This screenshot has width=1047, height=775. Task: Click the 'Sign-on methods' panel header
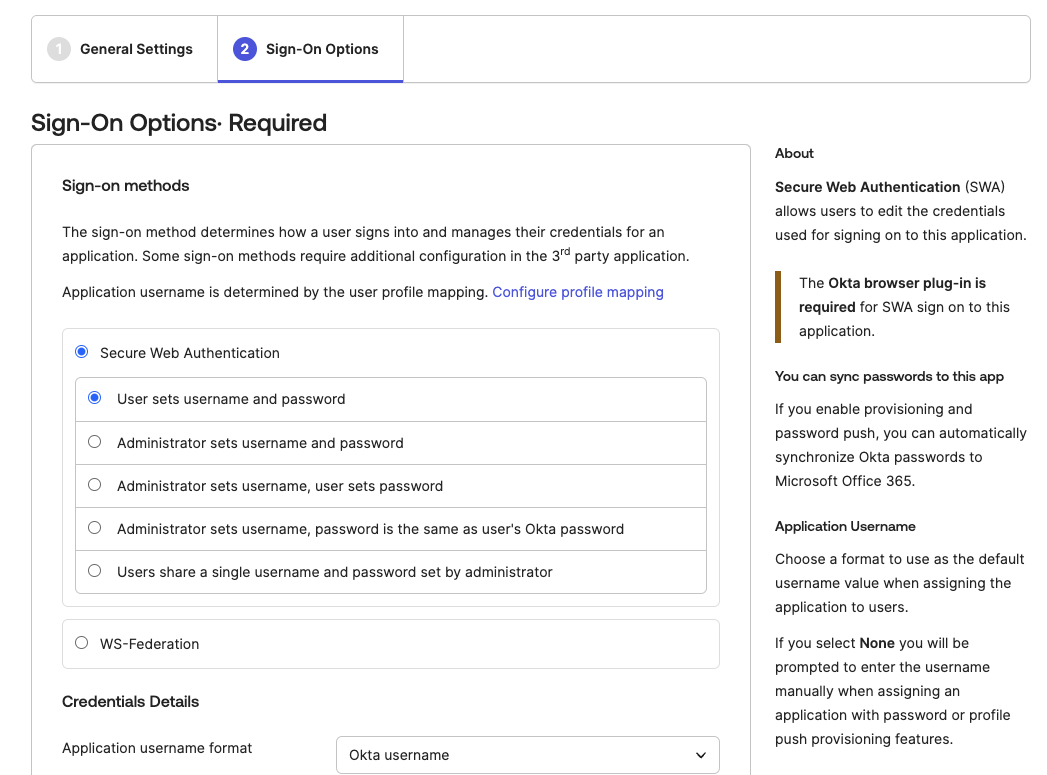[x=125, y=185]
